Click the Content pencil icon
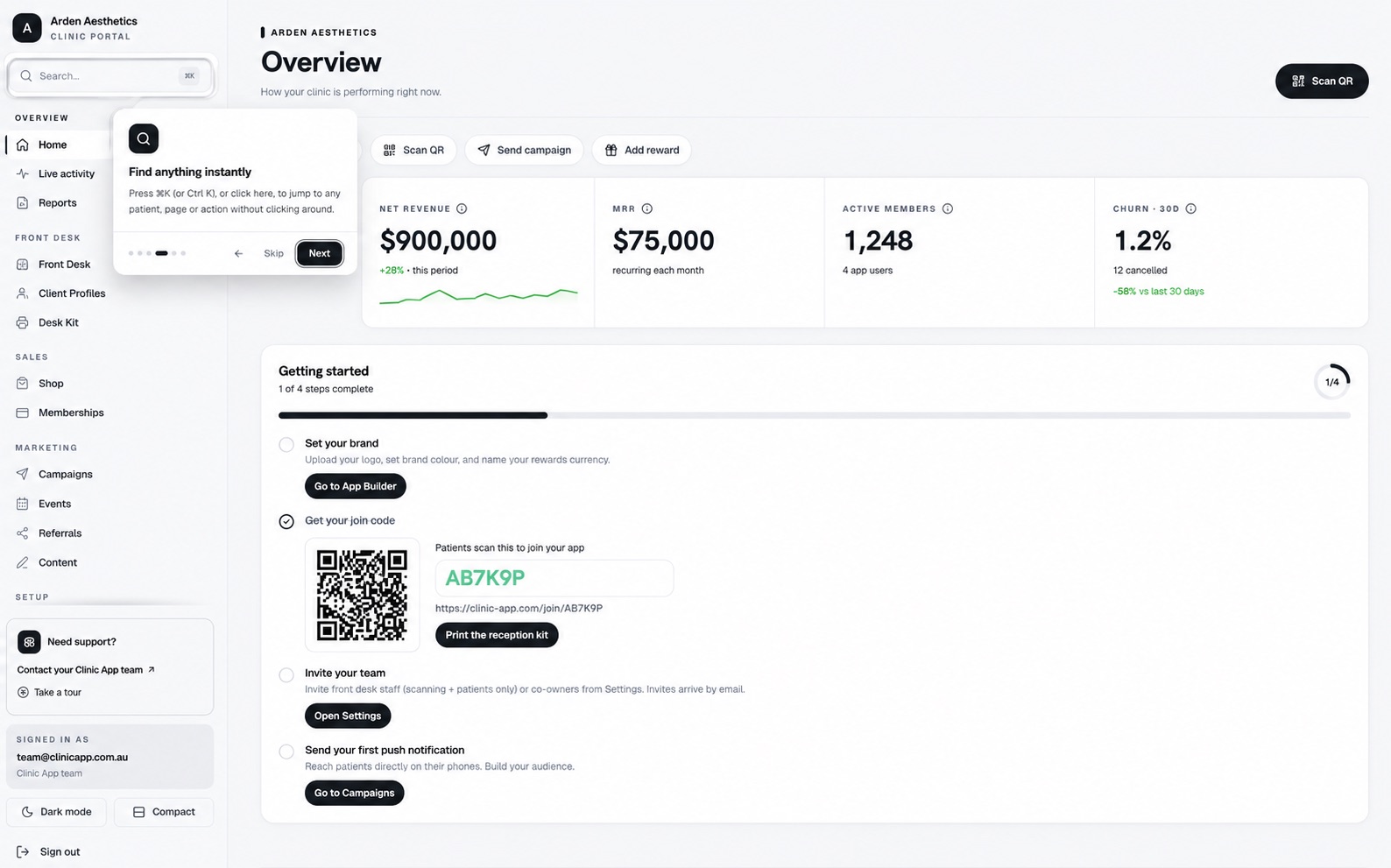 23,562
